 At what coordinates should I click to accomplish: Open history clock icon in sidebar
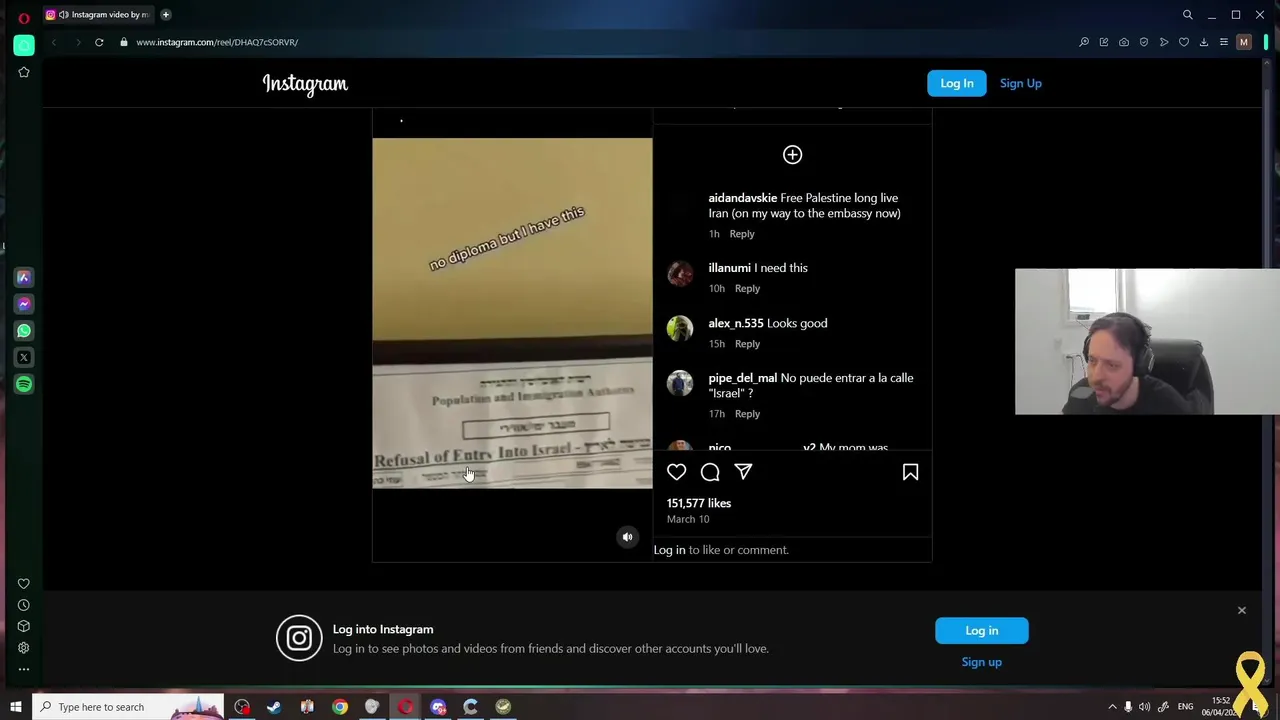click(x=24, y=605)
